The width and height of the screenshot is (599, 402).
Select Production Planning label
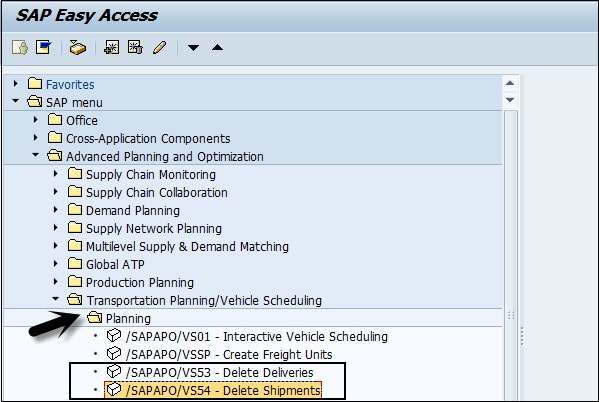[x=140, y=282]
